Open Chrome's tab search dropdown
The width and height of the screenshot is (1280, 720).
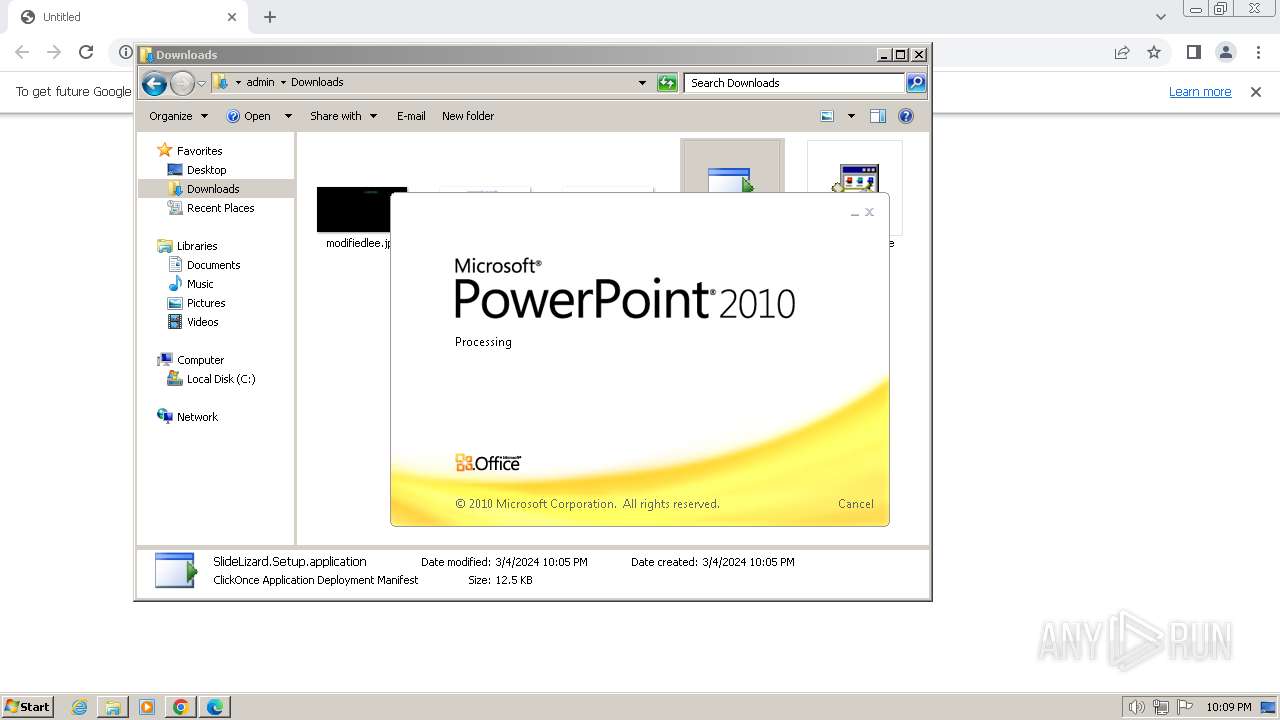(1161, 17)
